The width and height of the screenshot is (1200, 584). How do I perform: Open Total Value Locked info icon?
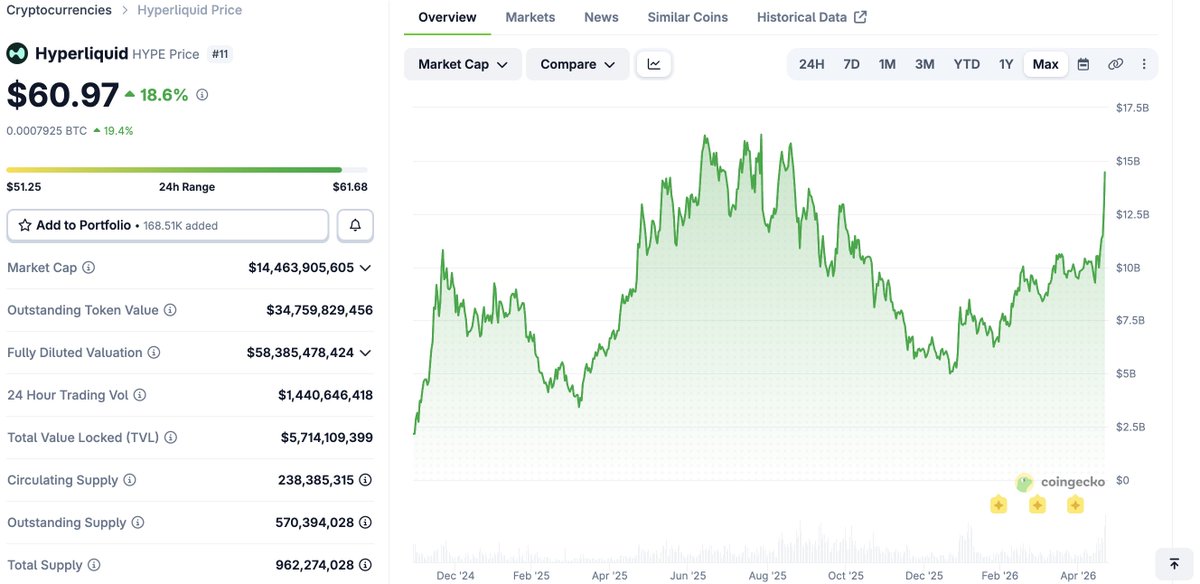(171, 438)
